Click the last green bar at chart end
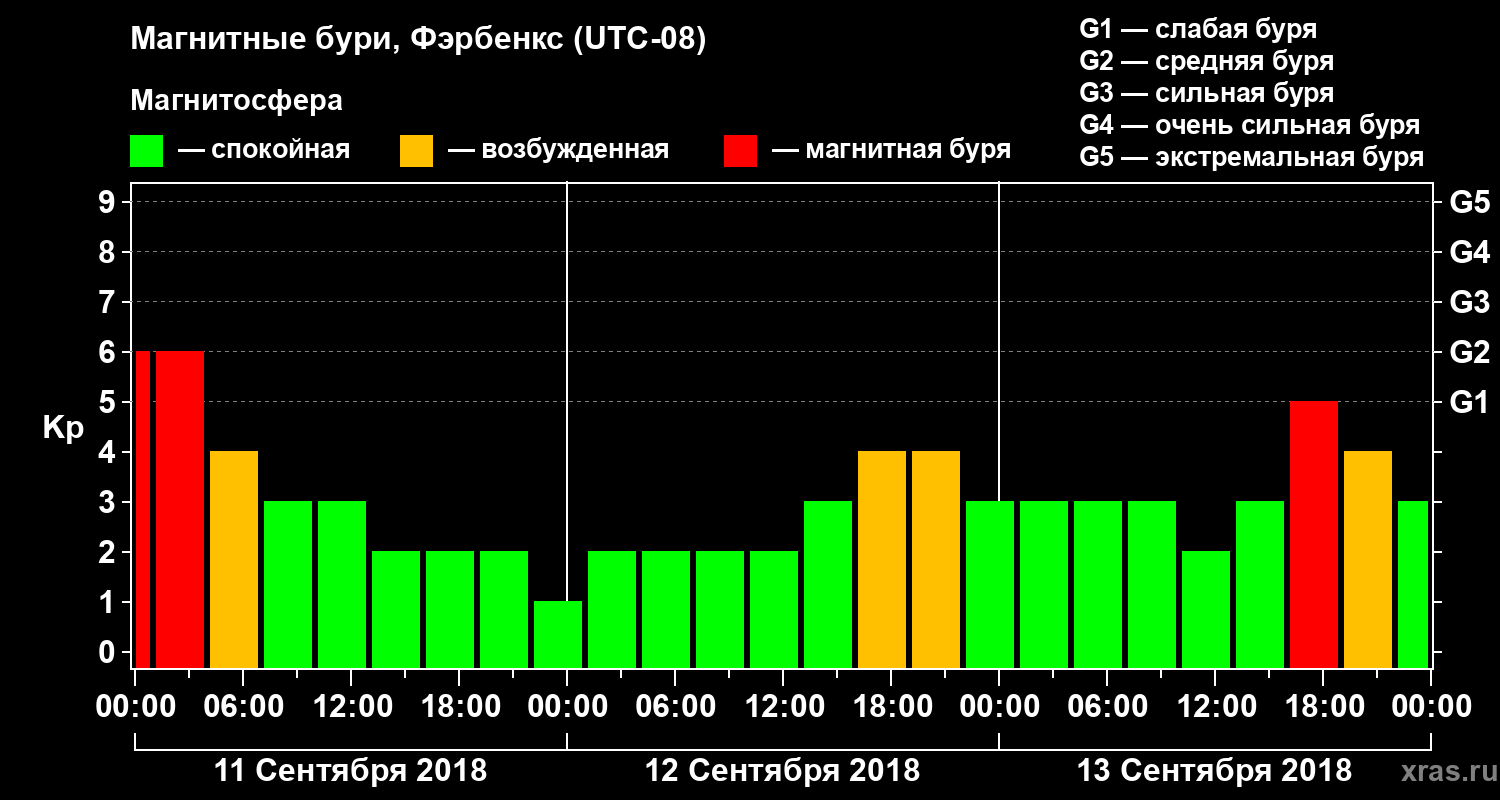 point(1413,584)
